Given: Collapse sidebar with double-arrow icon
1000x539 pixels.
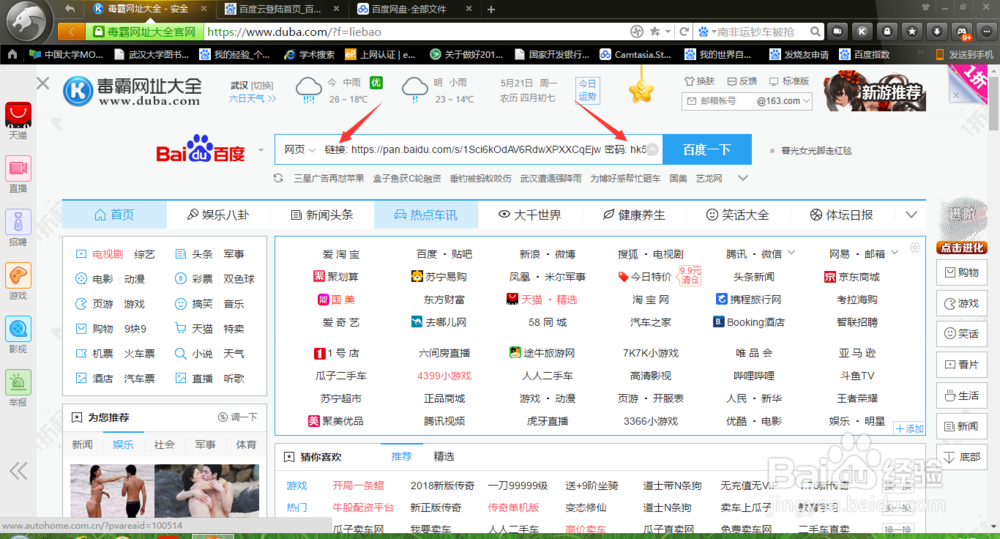Looking at the screenshot, I should point(18,471).
